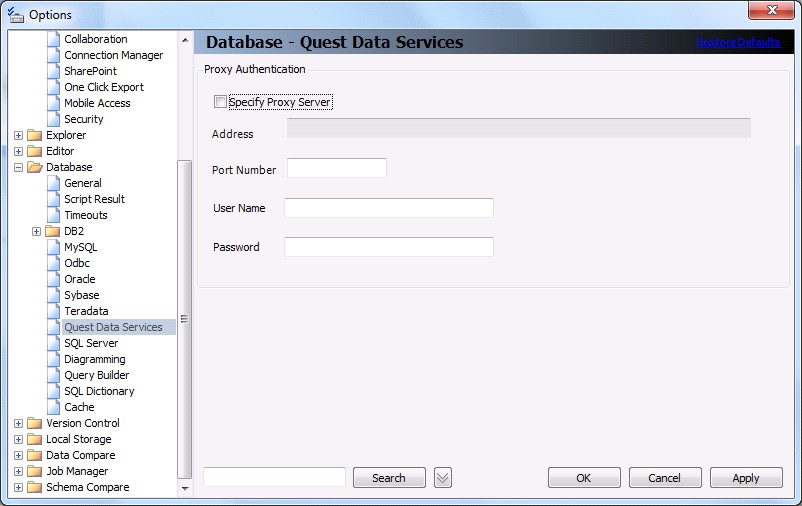Click the DB2 folder icon

(x=53, y=231)
